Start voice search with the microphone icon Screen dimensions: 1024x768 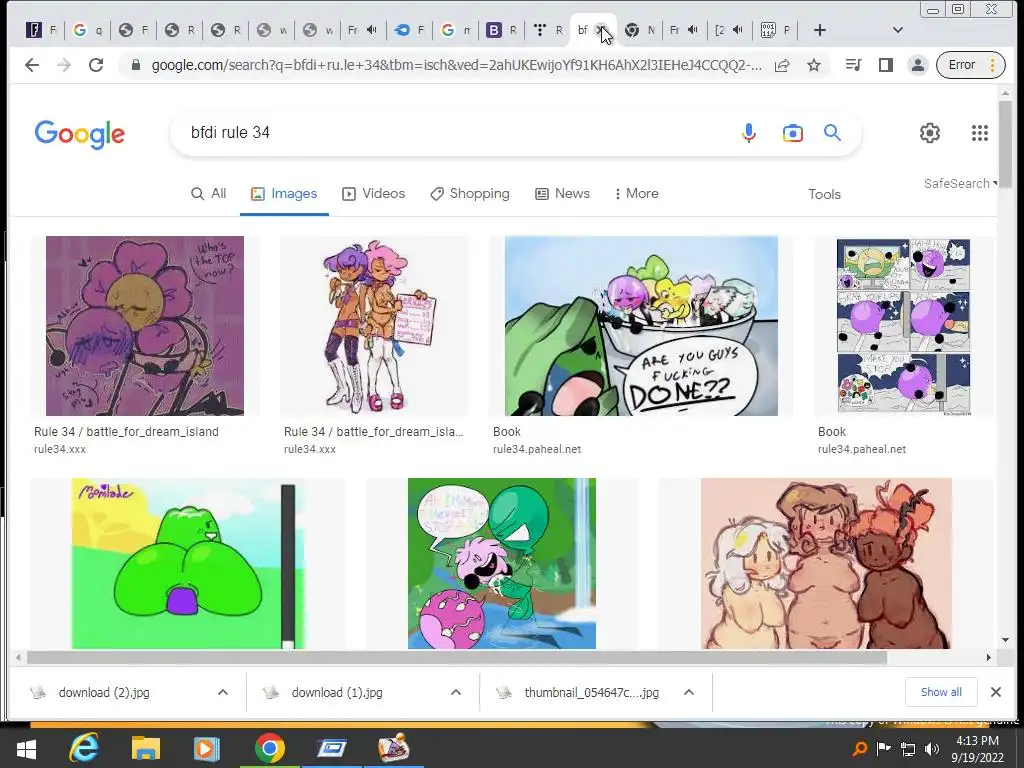(749, 133)
